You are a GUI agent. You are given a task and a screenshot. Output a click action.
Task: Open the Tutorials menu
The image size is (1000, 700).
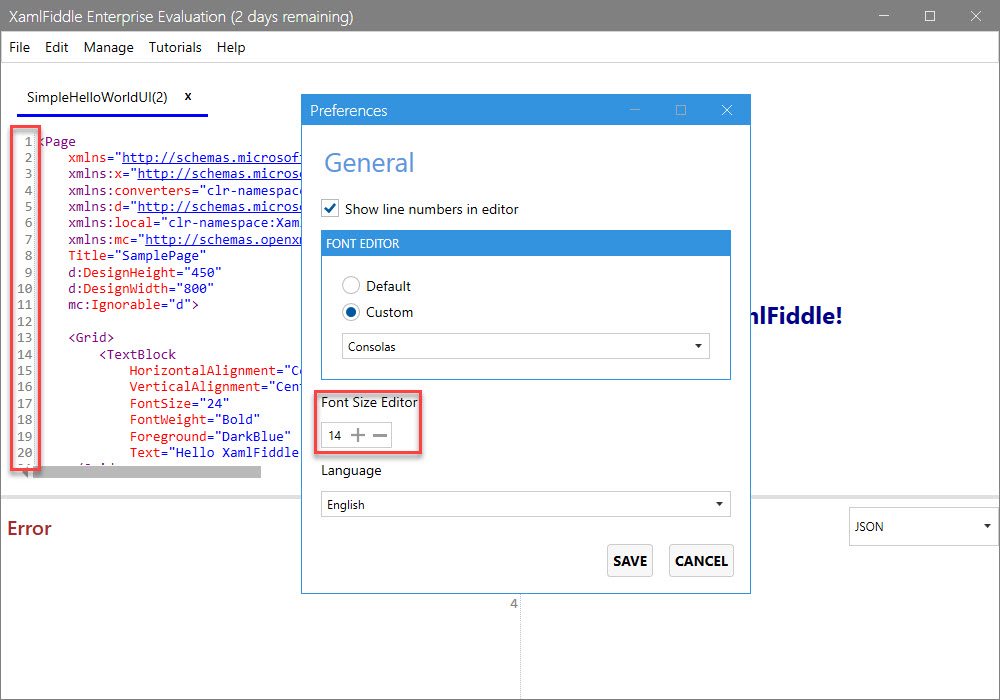175,47
